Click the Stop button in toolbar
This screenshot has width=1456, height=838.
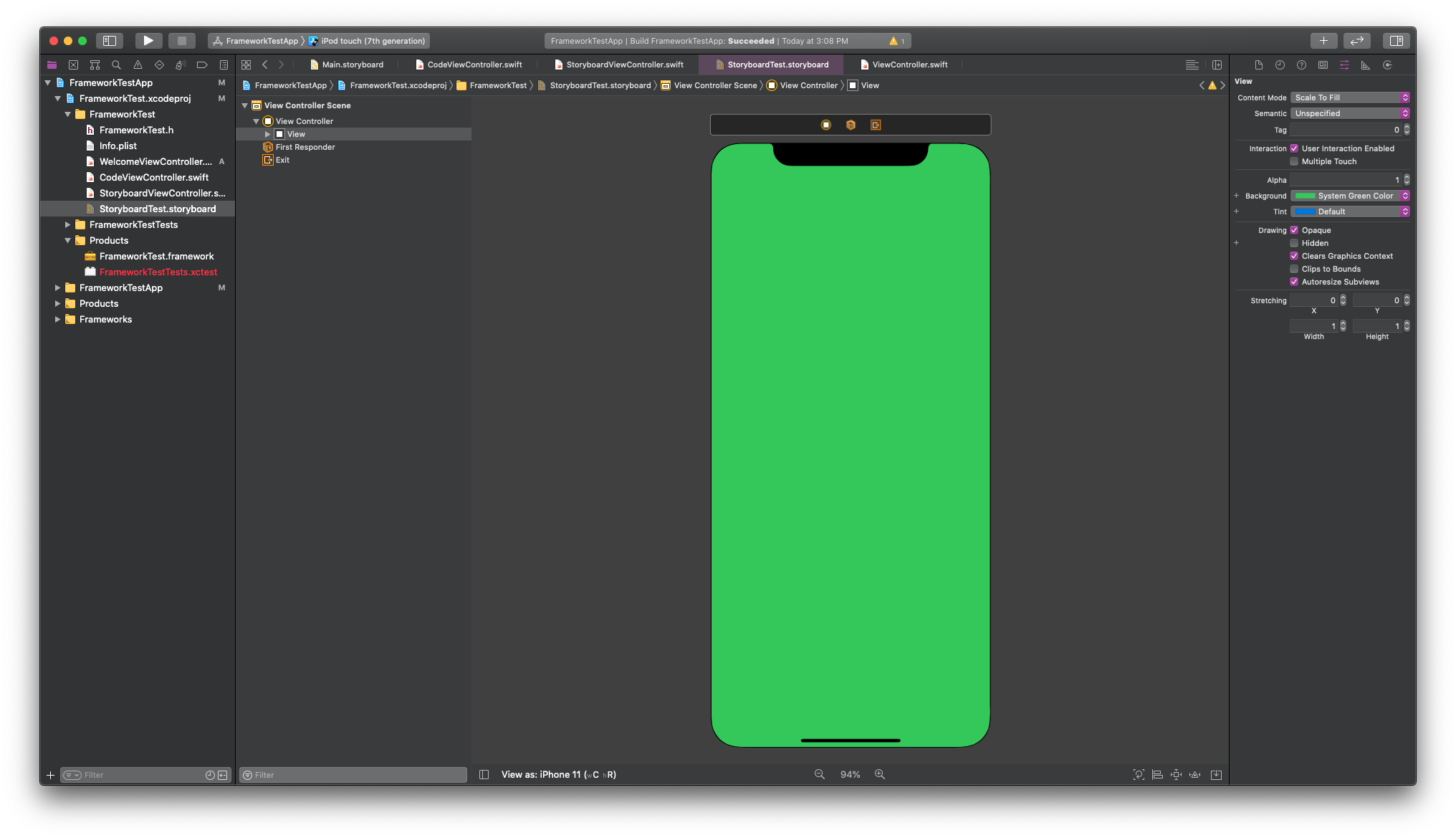(181, 41)
